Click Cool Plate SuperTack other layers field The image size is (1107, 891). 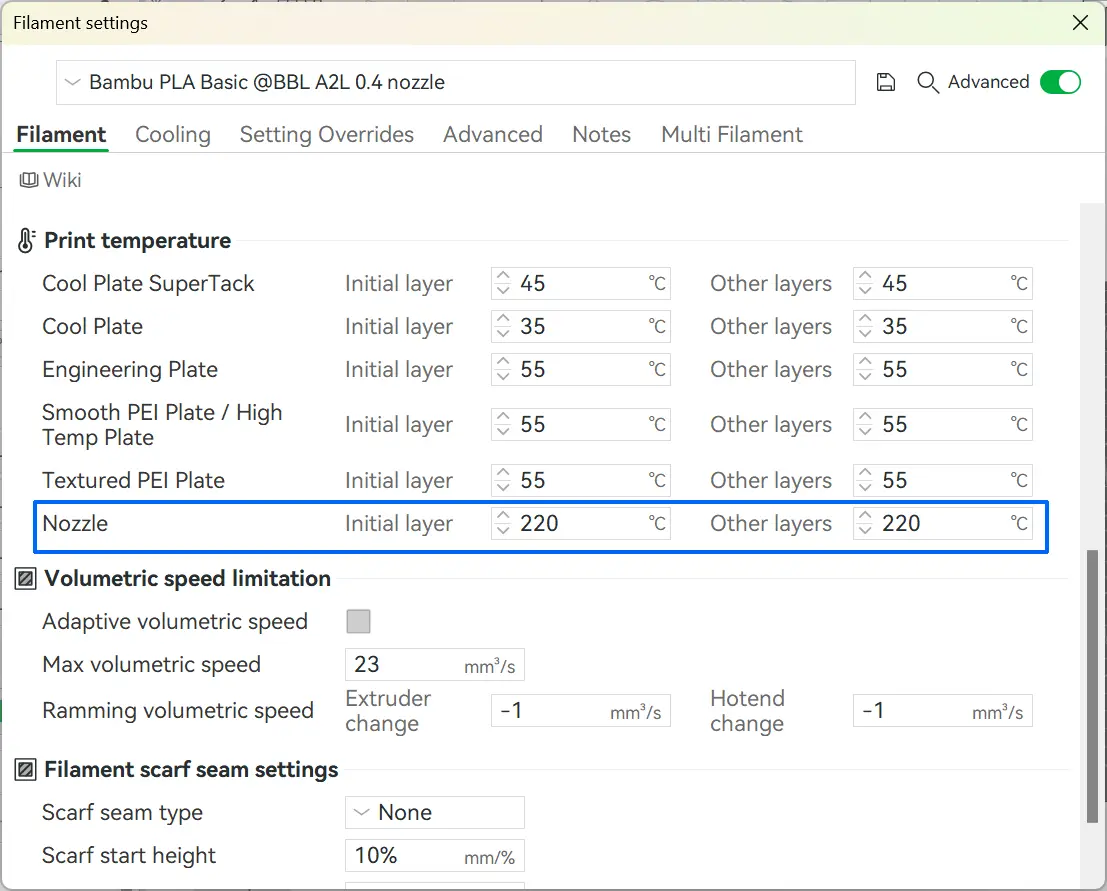943,284
